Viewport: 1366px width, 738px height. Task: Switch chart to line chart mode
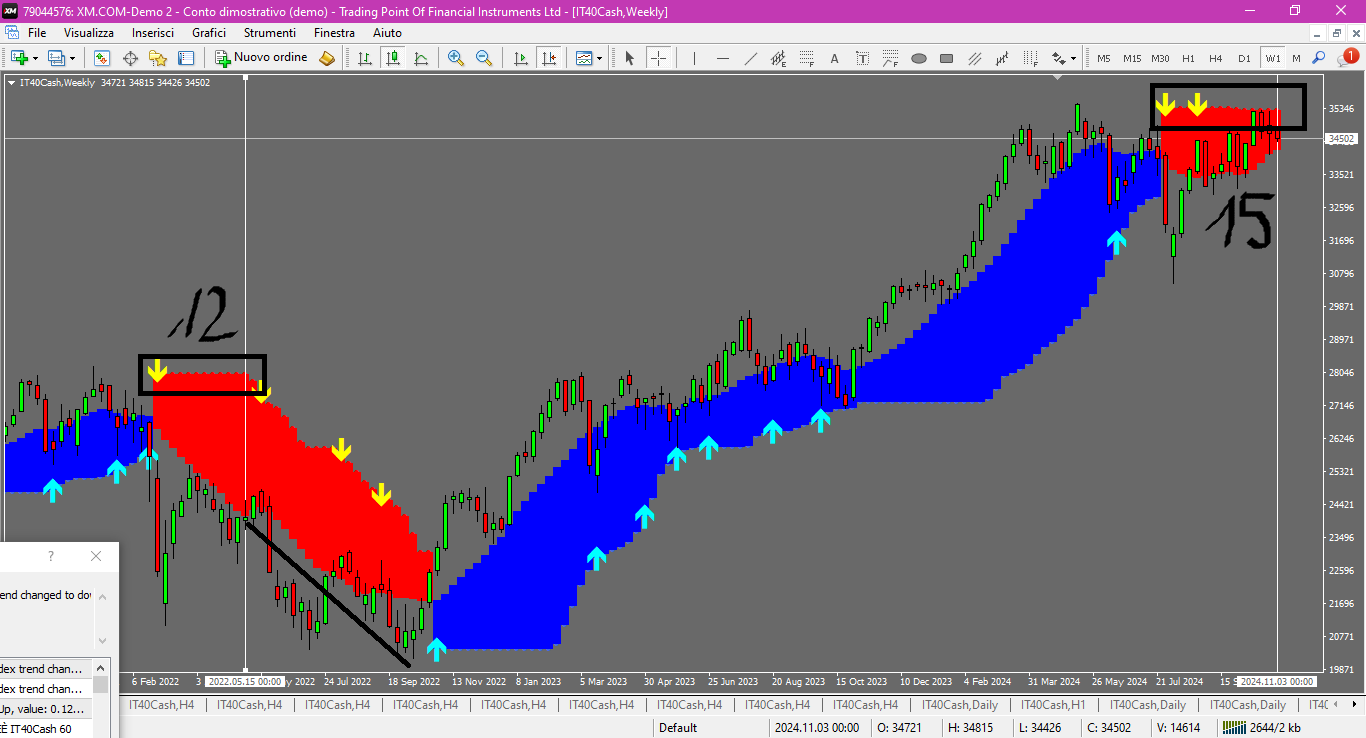tap(421, 58)
